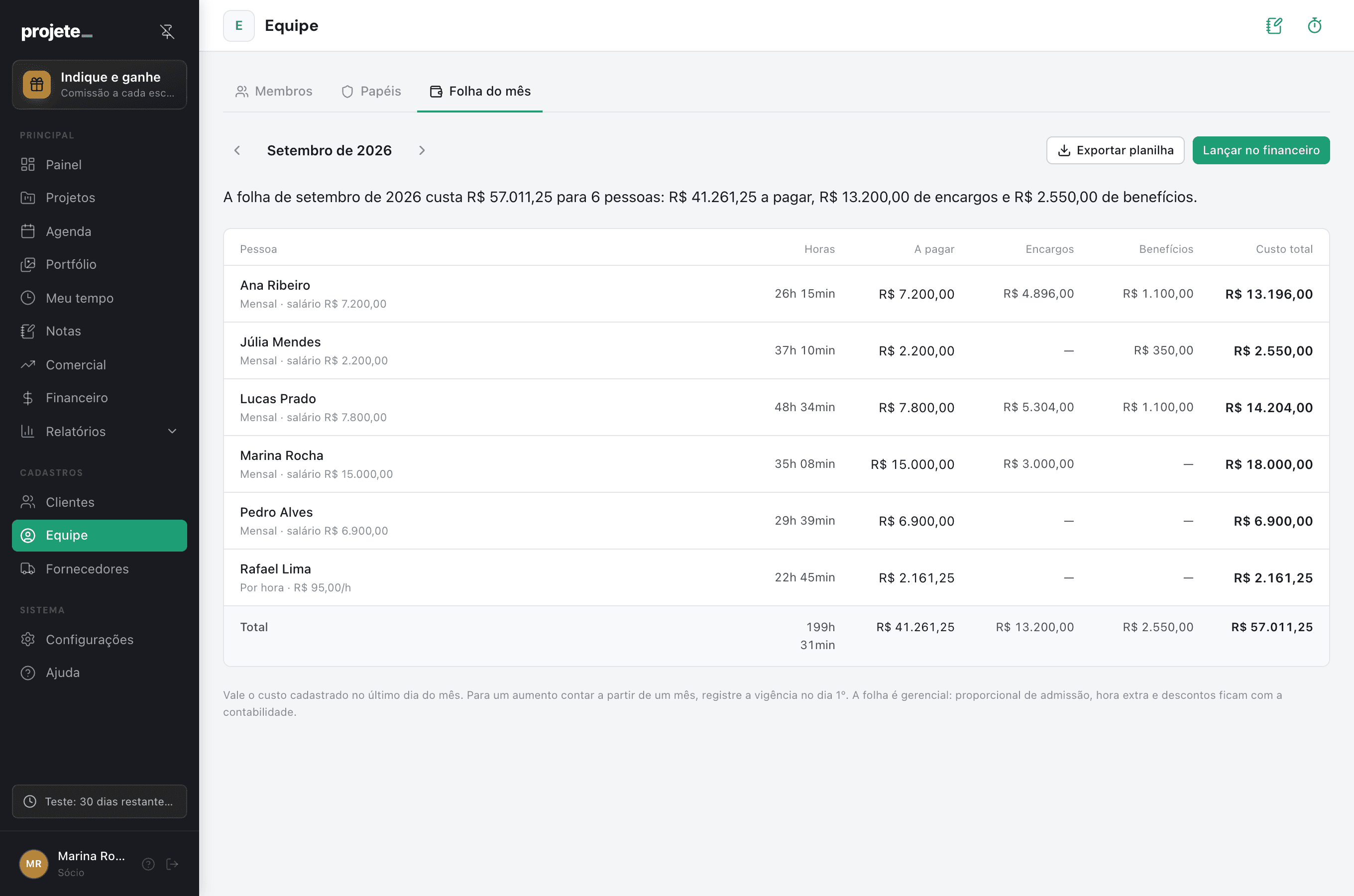
Task: Switch to the Membros tab
Action: click(274, 92)
